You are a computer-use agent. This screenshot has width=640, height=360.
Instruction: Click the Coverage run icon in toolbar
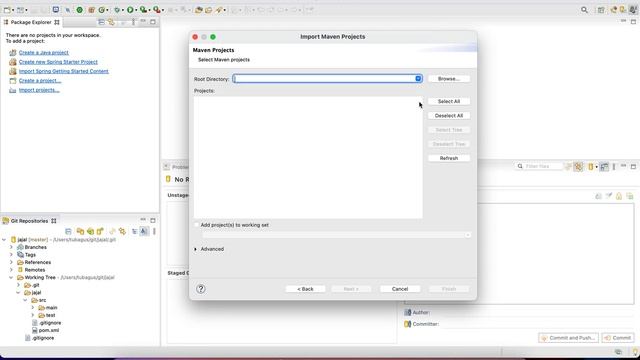coord(143,10)
